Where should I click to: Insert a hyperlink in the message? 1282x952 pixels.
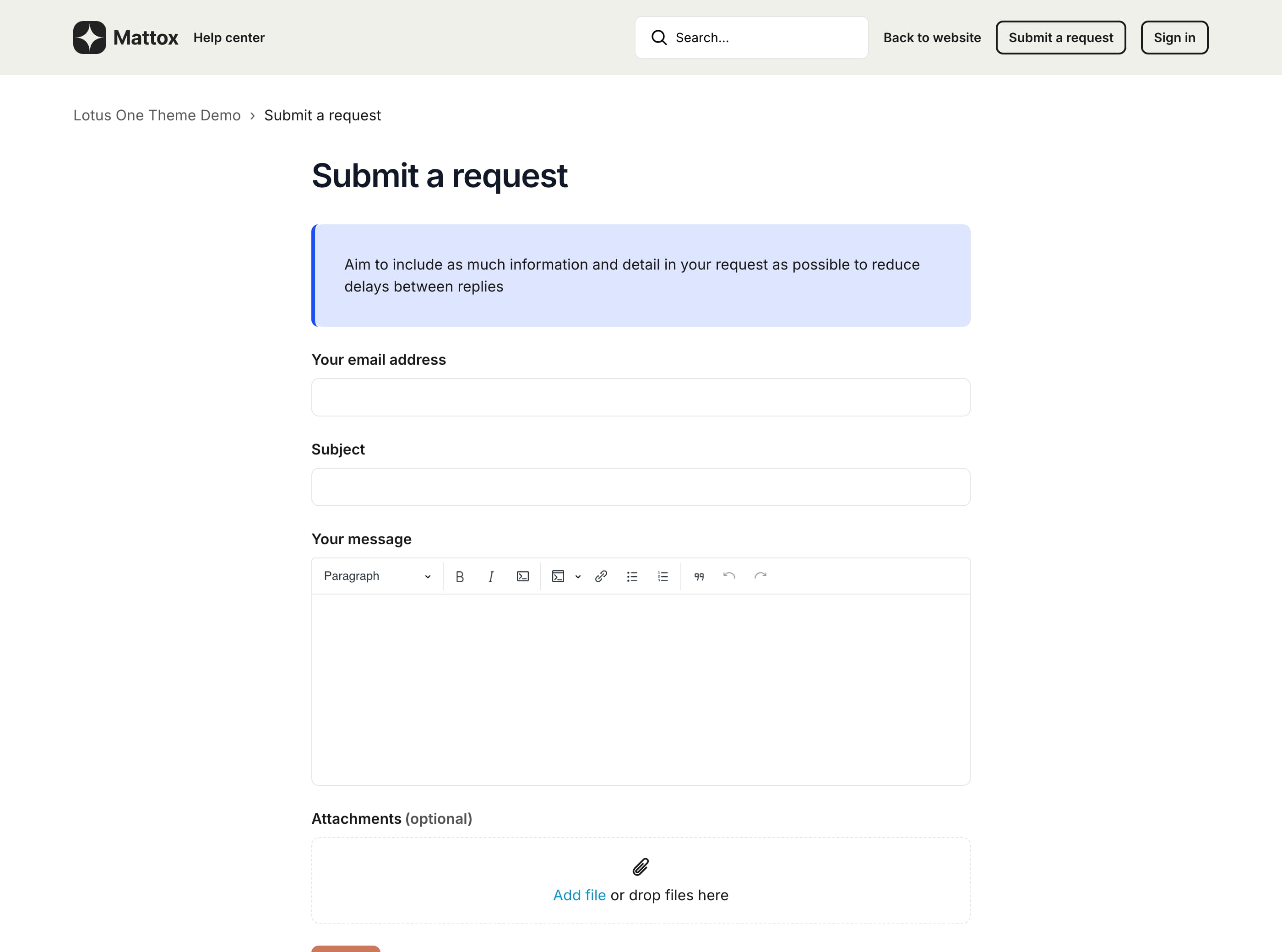601,576
